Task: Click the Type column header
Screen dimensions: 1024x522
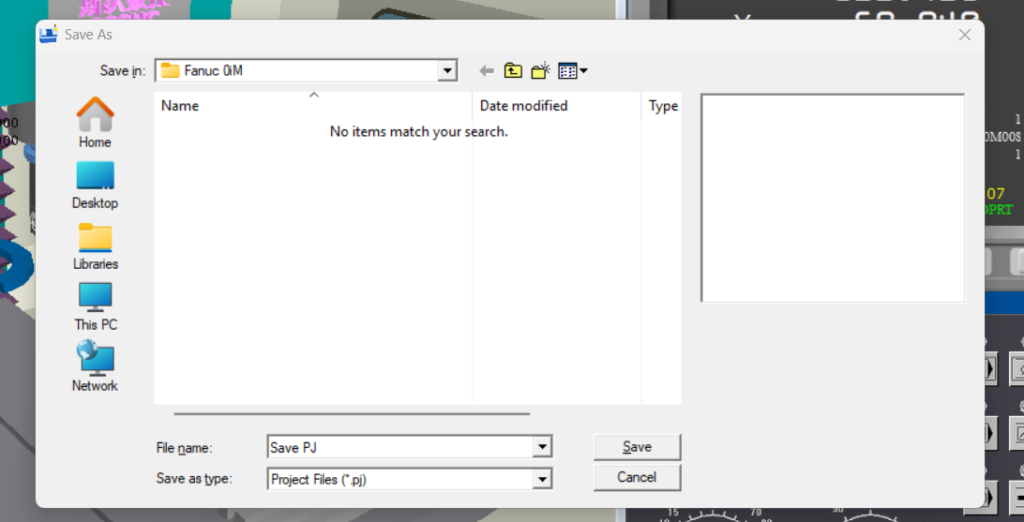Action: (663, 106)
